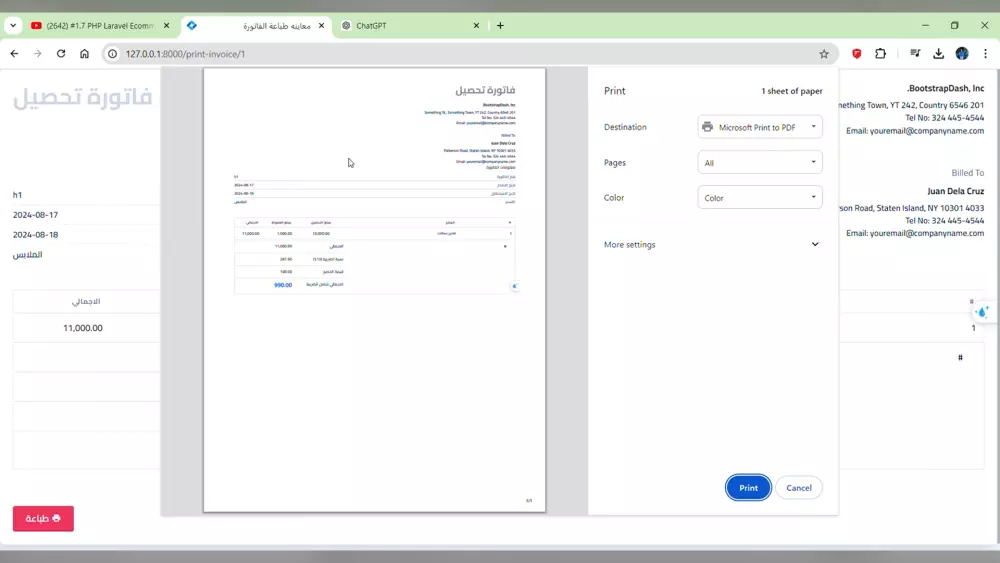Open the Downloads icon
The height and width of the screenshot is (563, 1000).
938,54
